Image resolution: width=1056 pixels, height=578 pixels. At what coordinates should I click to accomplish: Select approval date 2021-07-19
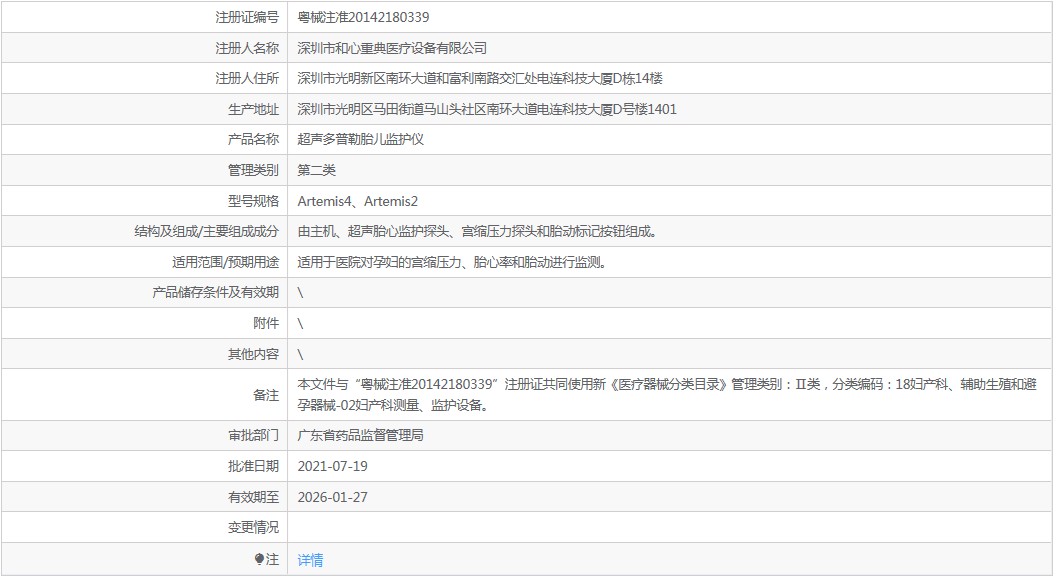point(333,466)
